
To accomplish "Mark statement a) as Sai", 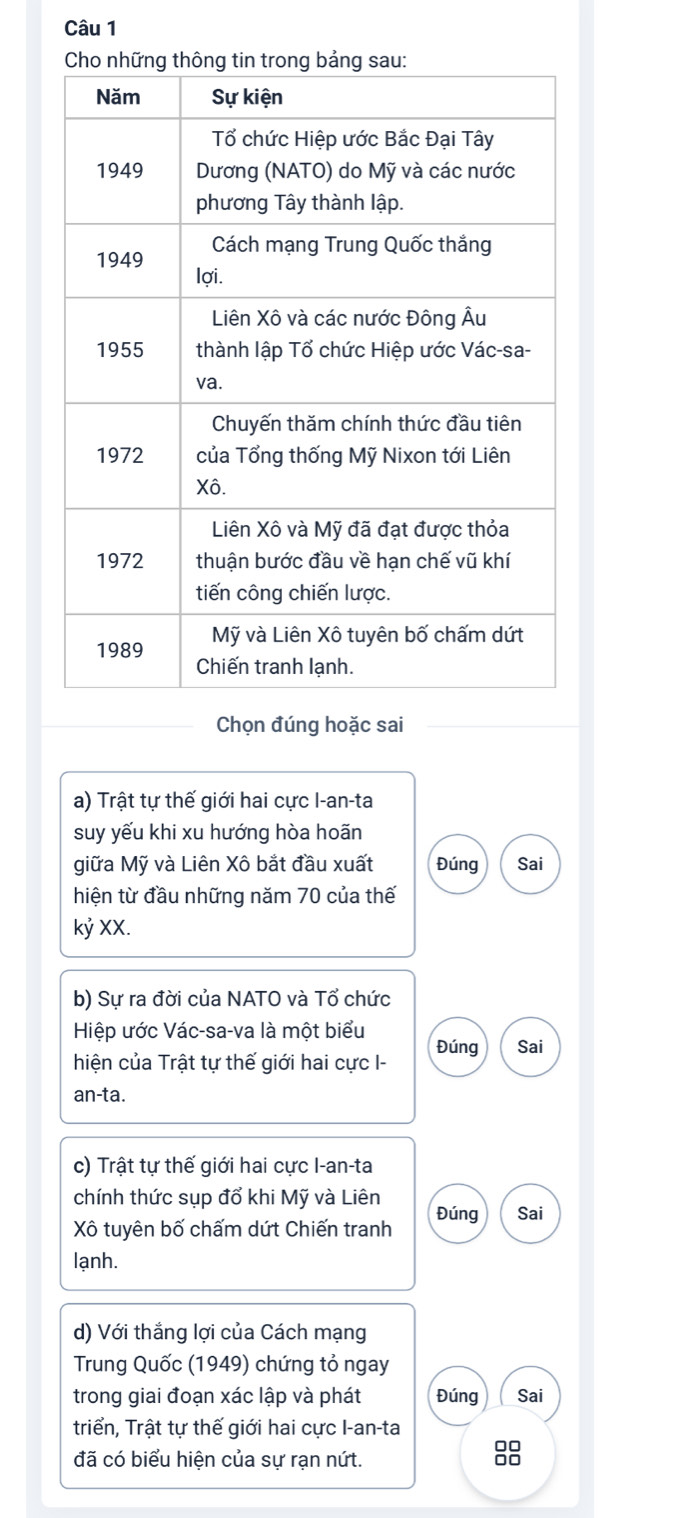I will (x=530, y=863).
